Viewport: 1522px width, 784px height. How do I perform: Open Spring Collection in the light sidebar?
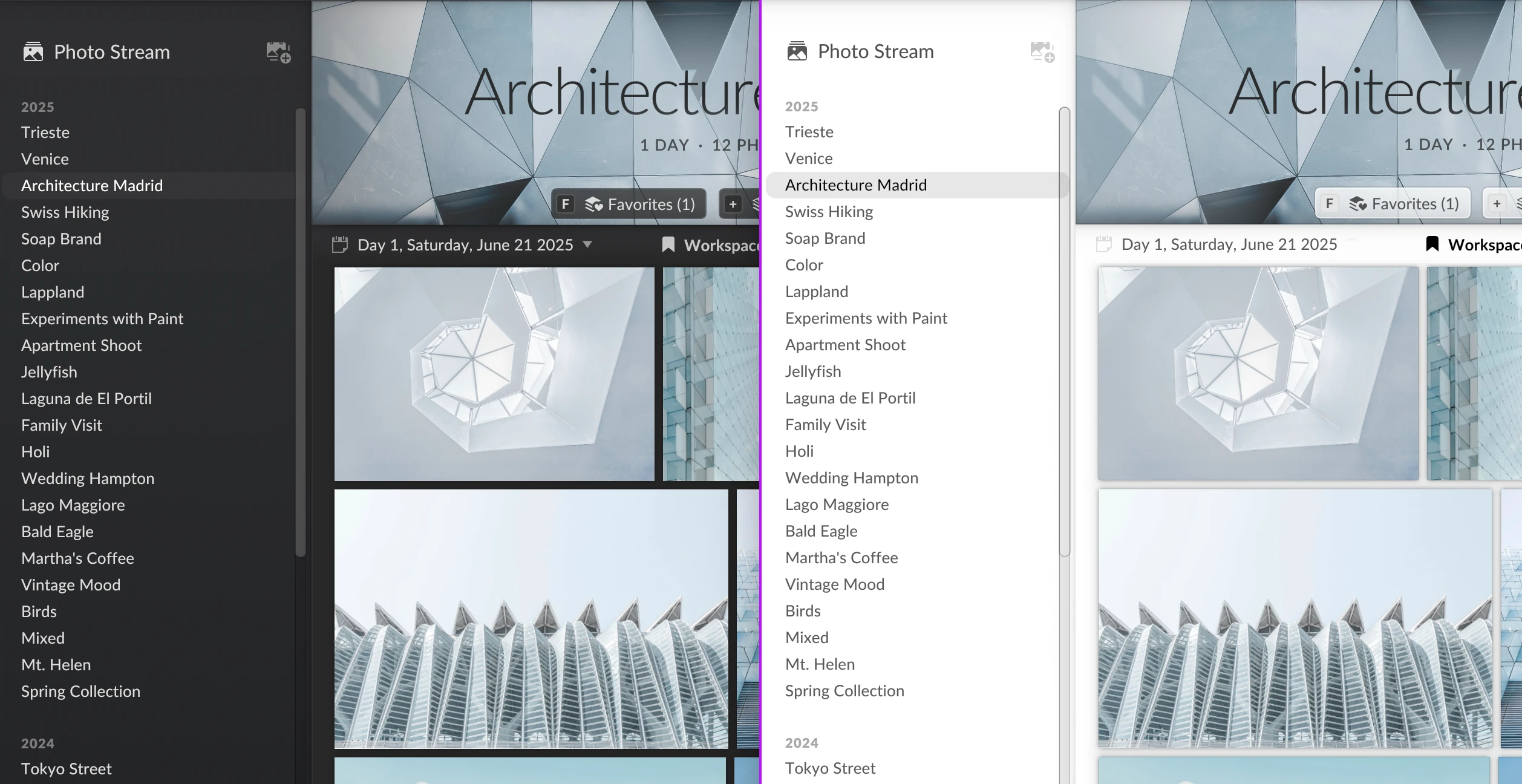[844, 691]
